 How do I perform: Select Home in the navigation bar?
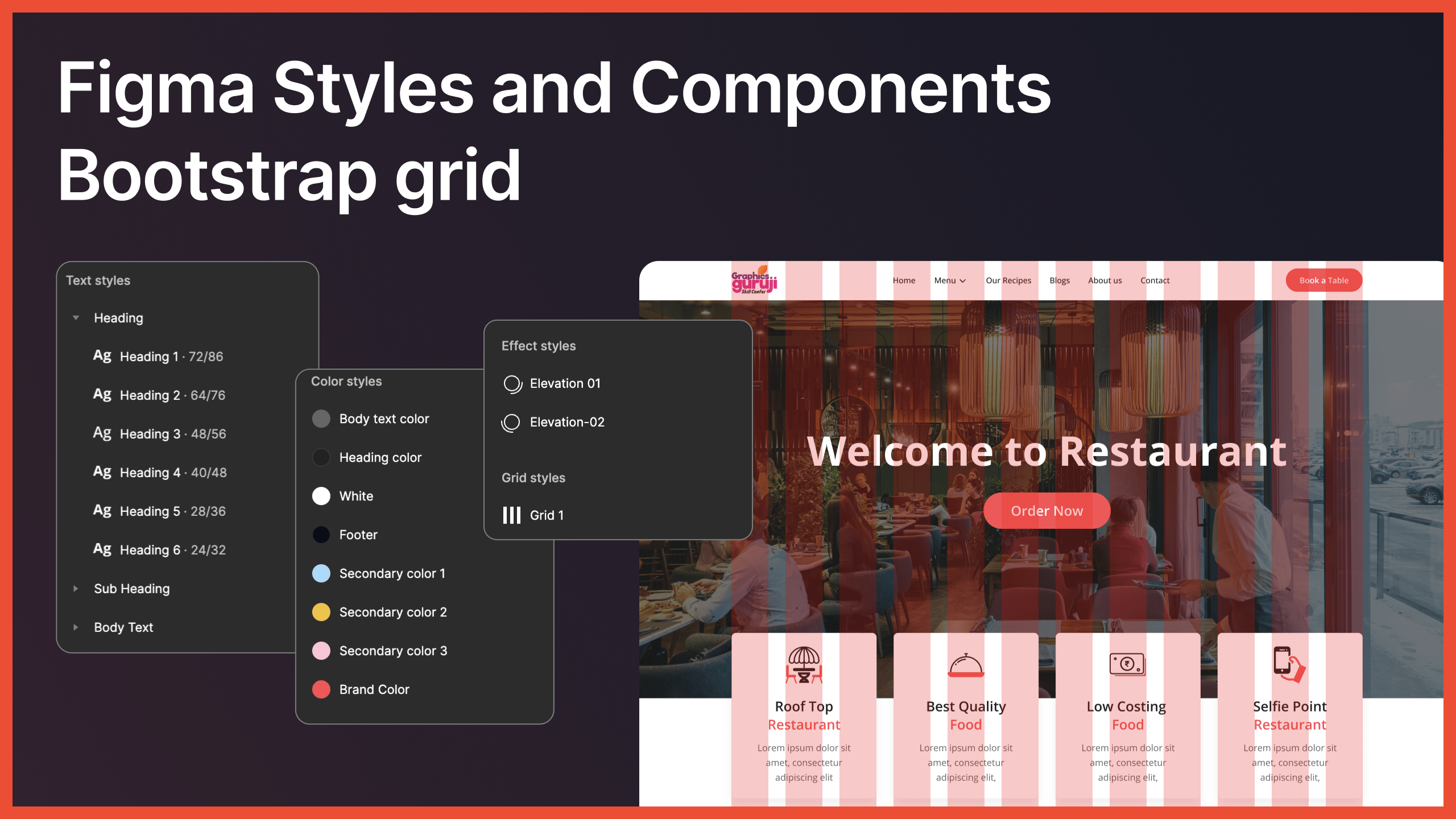[x=904, y=280]
